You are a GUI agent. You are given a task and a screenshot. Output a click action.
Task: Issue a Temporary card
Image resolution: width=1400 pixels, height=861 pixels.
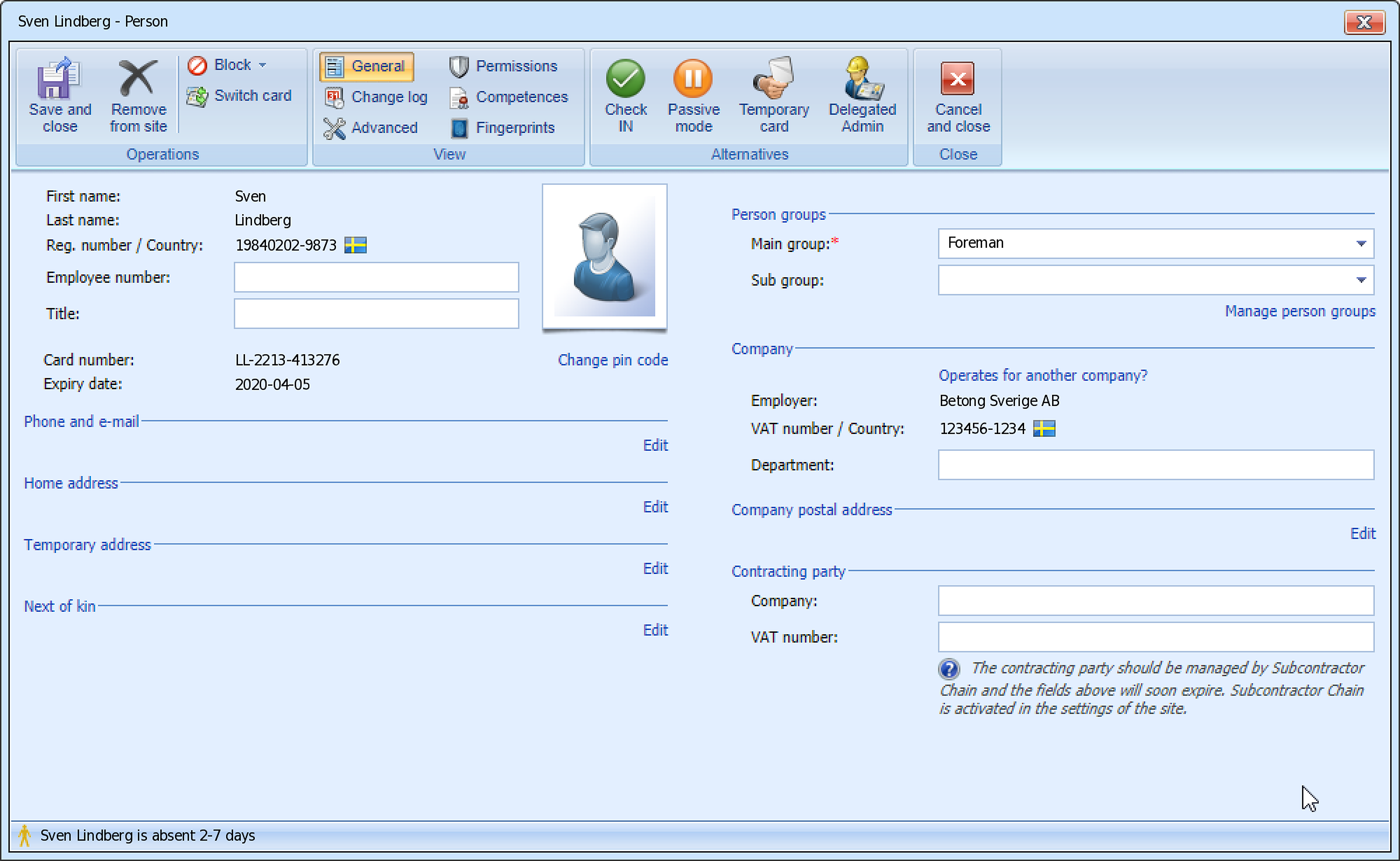tap(774, 95)
